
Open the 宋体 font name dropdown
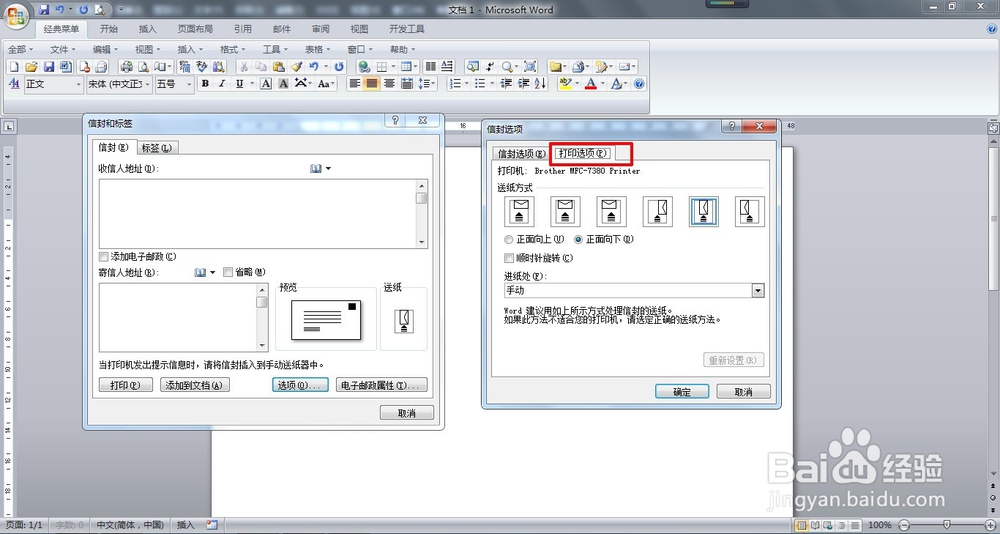[148, 84]
